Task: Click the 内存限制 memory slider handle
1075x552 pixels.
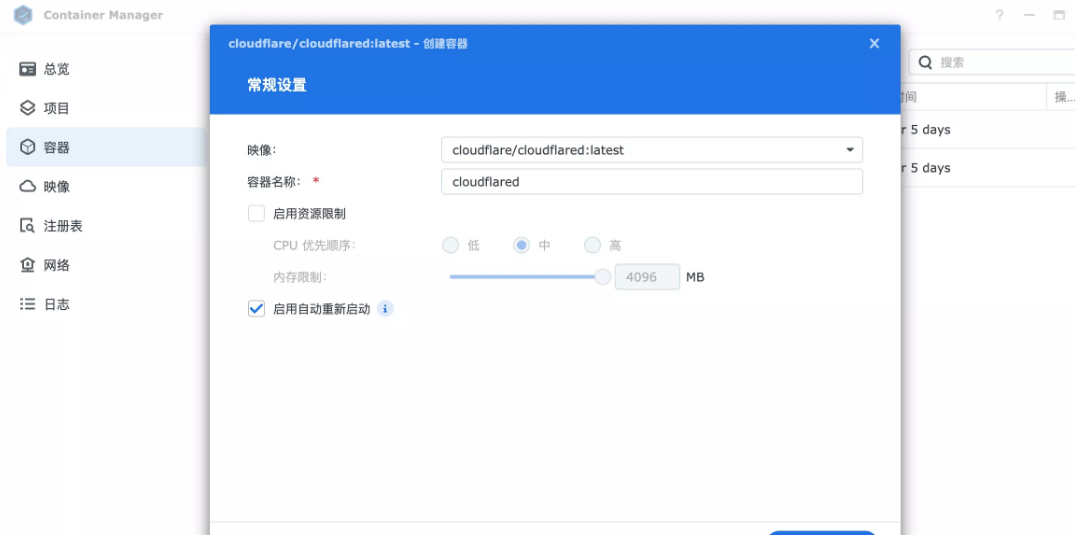Action: pyautogui.click(x=603, y=276)
